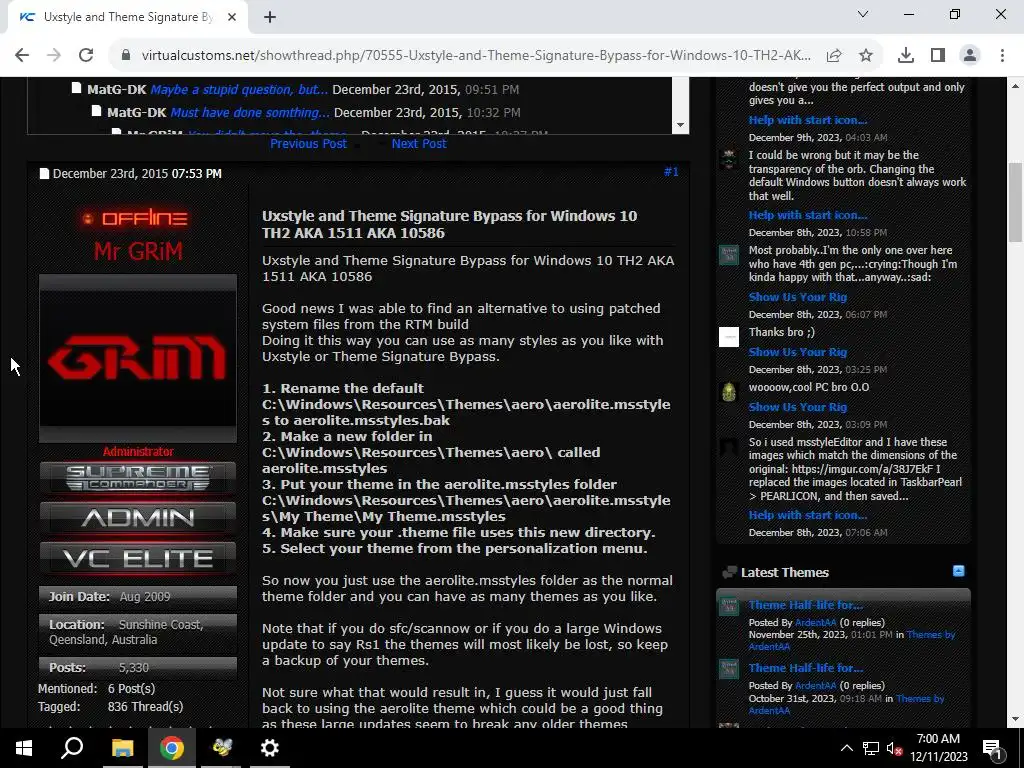Viewport: 1024px width, 768px height.
Task: Open the notification center icon
Action: point(993,748)
